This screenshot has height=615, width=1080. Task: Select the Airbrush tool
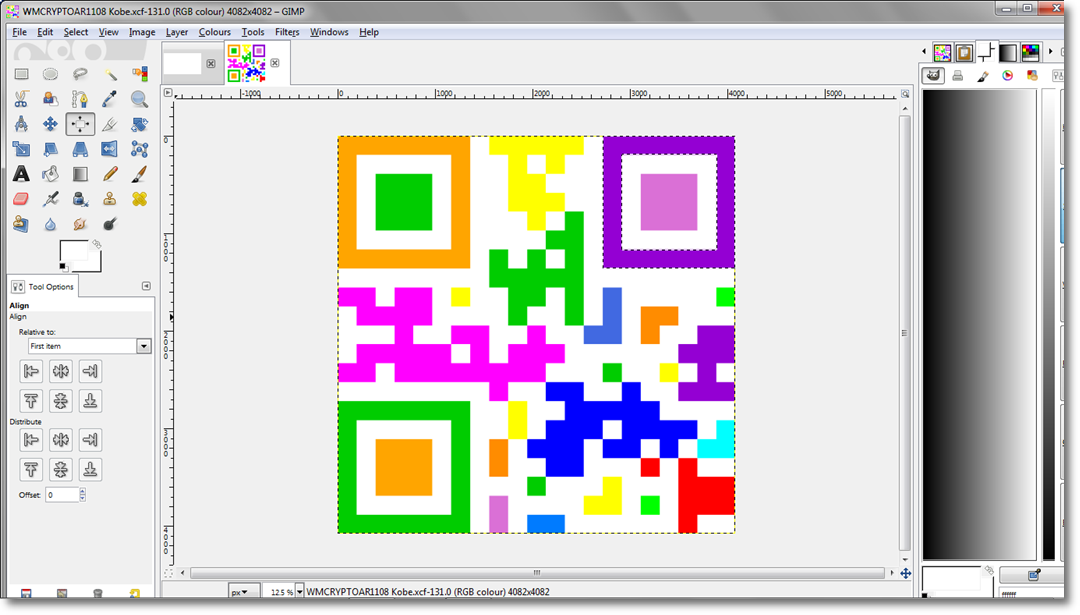point(50,199)
